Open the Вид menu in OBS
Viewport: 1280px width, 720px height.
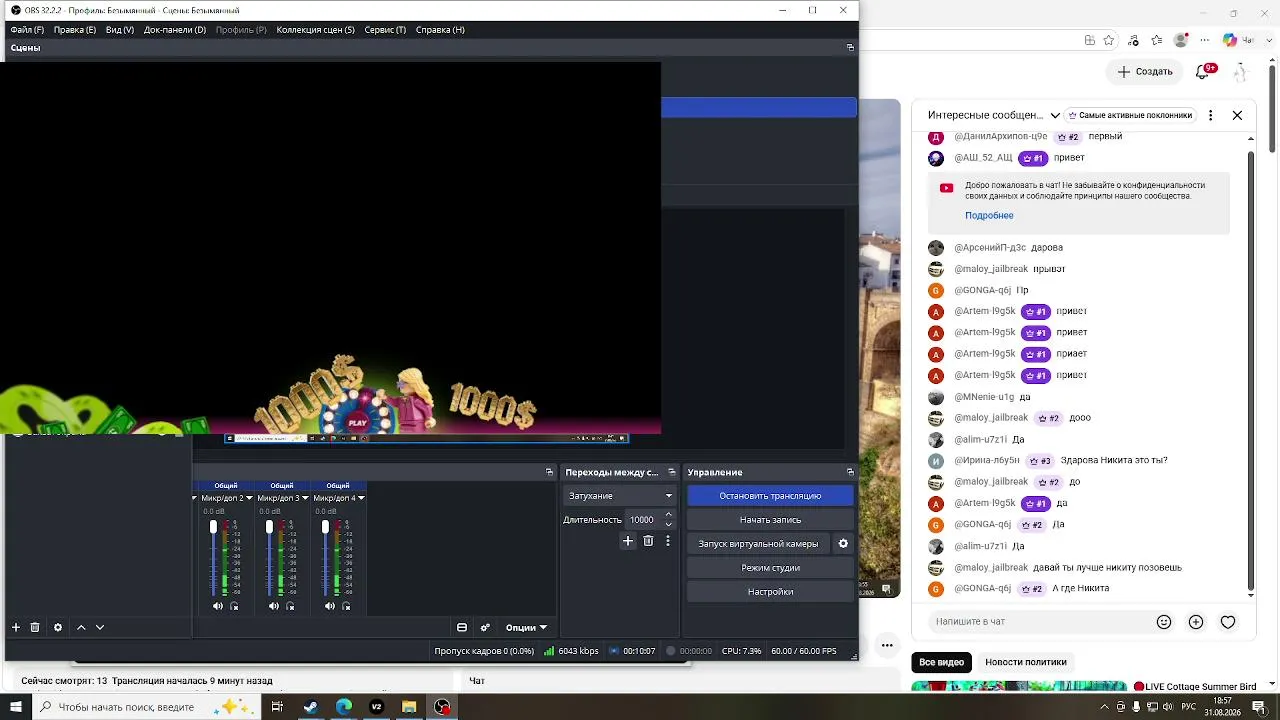click(x=120, y=30)
